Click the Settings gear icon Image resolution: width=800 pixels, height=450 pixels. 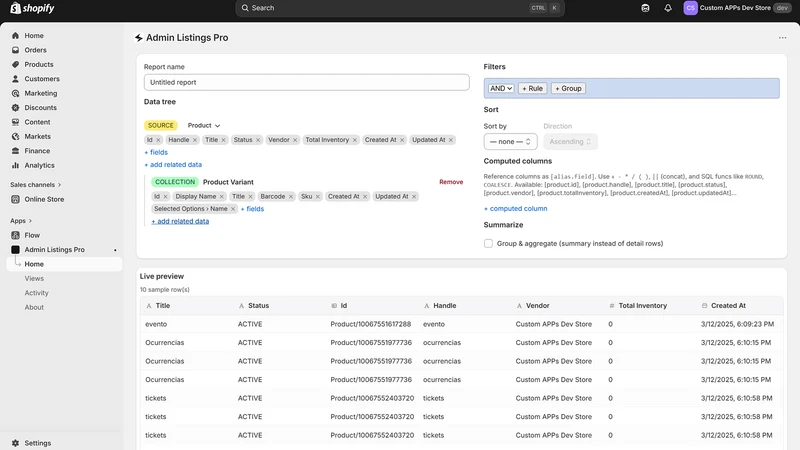[15, 443]
